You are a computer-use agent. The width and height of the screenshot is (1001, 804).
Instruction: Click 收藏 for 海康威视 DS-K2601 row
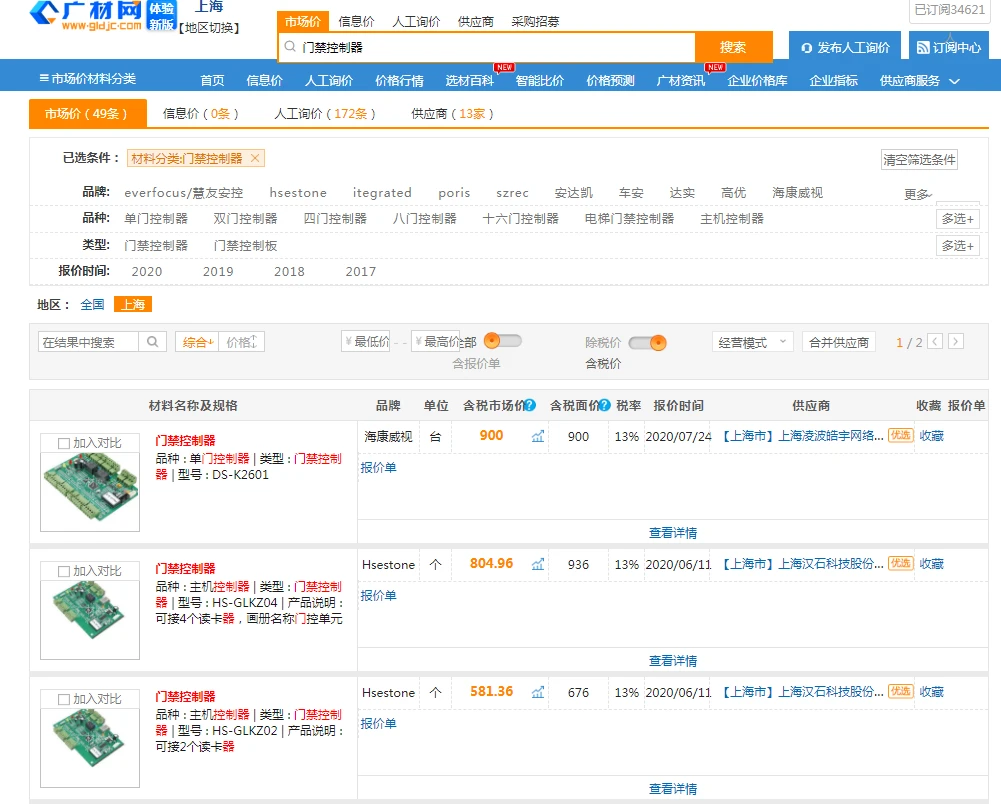tap(931, 436)
